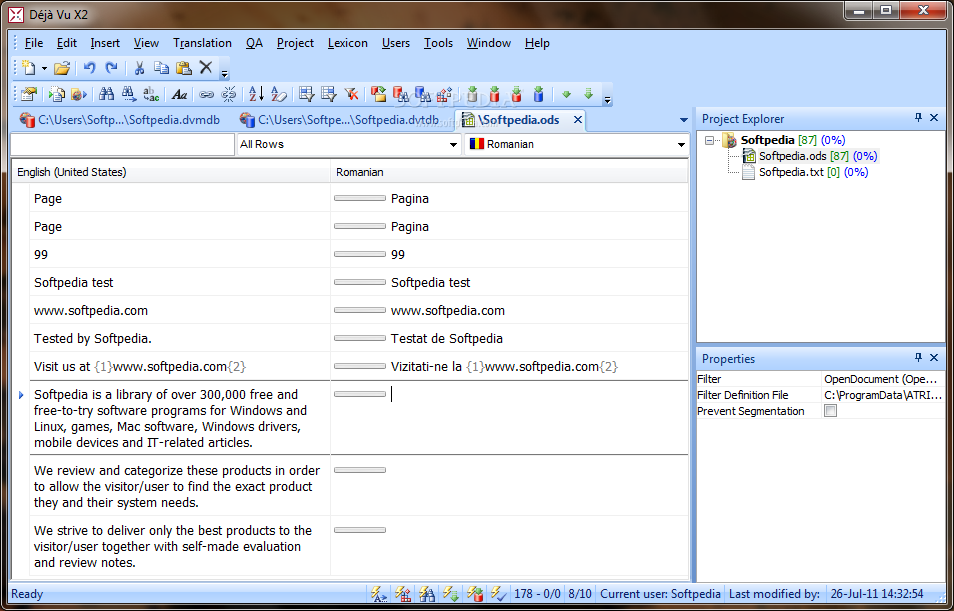Close the Project Explorer panel
This screenshot has height=611, width=954.
coord(934,118)
